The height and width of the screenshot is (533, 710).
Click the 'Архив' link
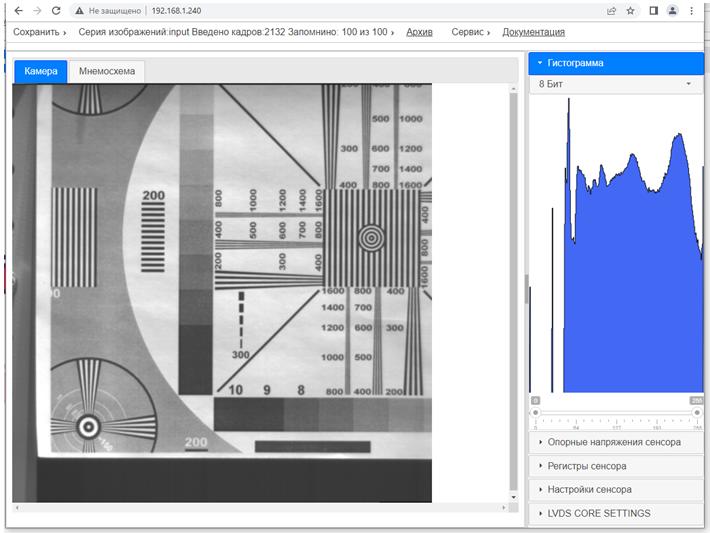(x=419, y=32)
